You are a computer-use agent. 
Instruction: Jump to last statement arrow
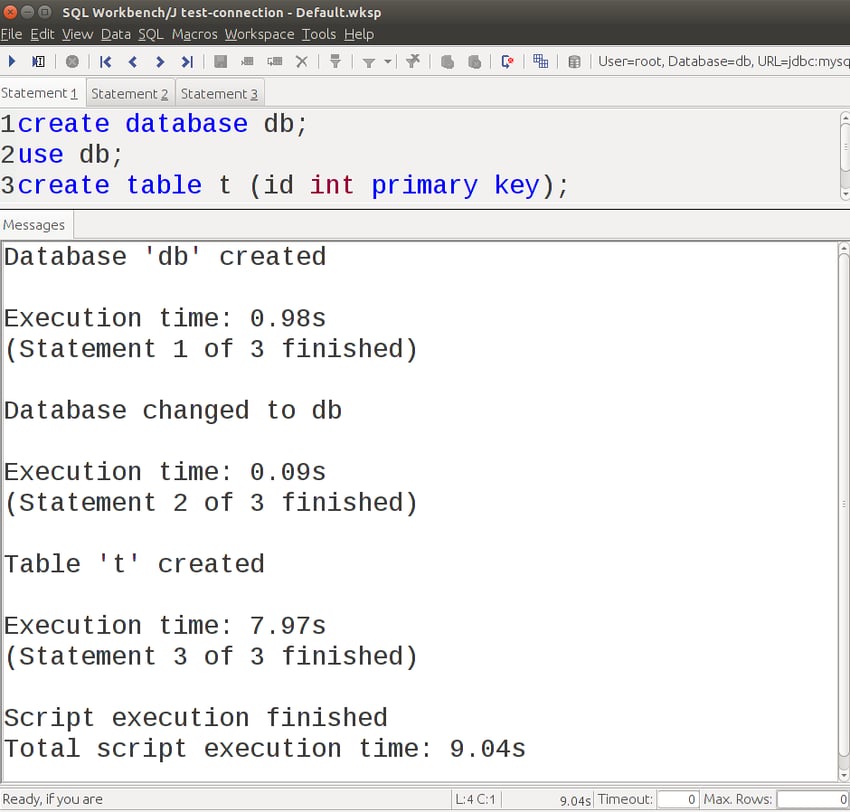pos(186,62)
